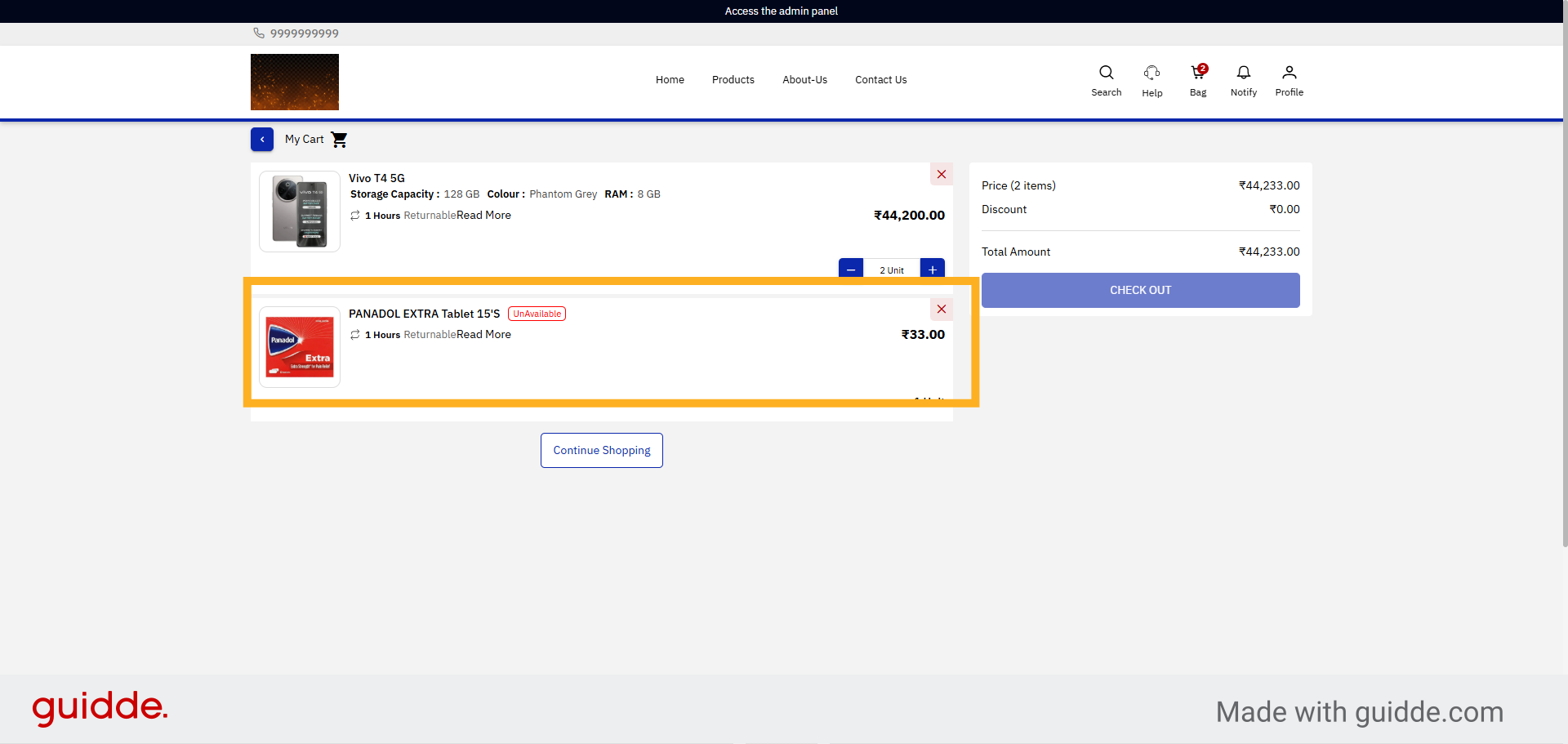
Task: Open the Contact Us page
Action: [880, 80]
